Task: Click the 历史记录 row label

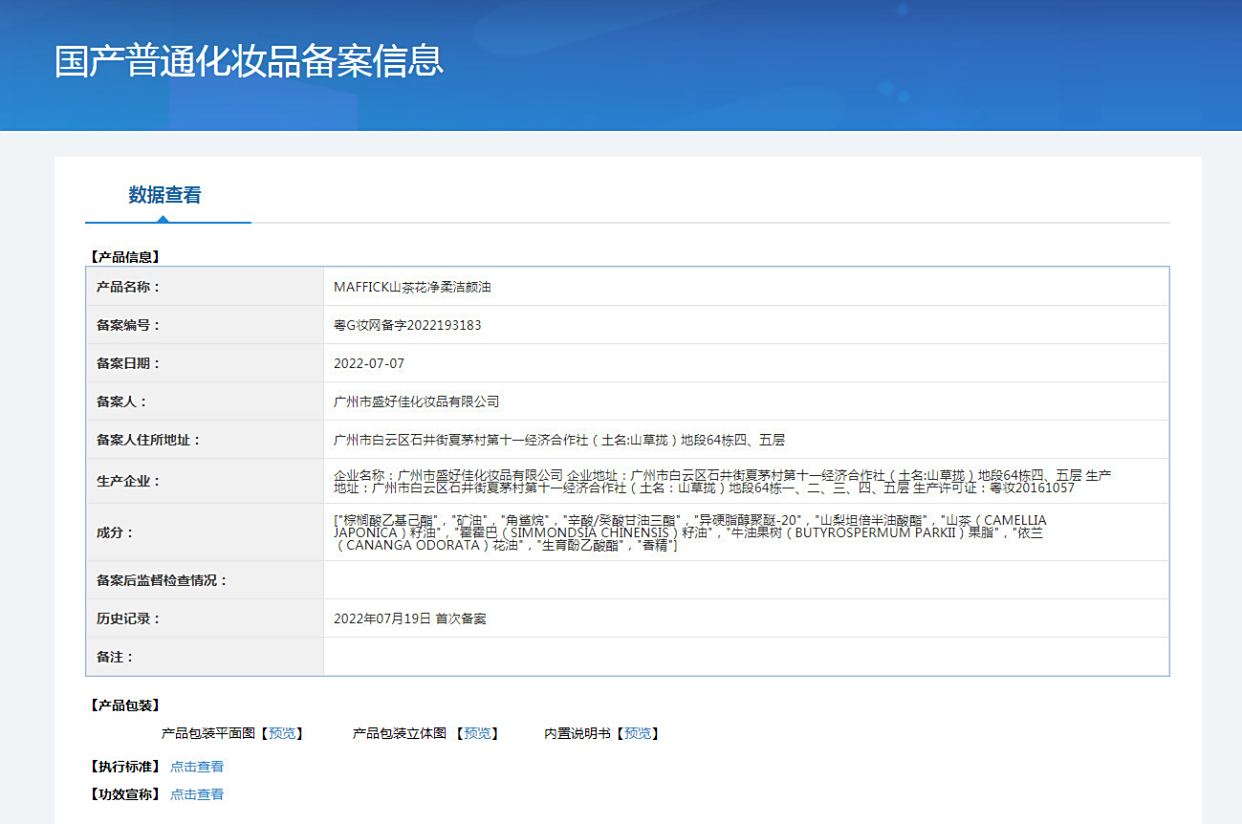Action: coord(128,619)
